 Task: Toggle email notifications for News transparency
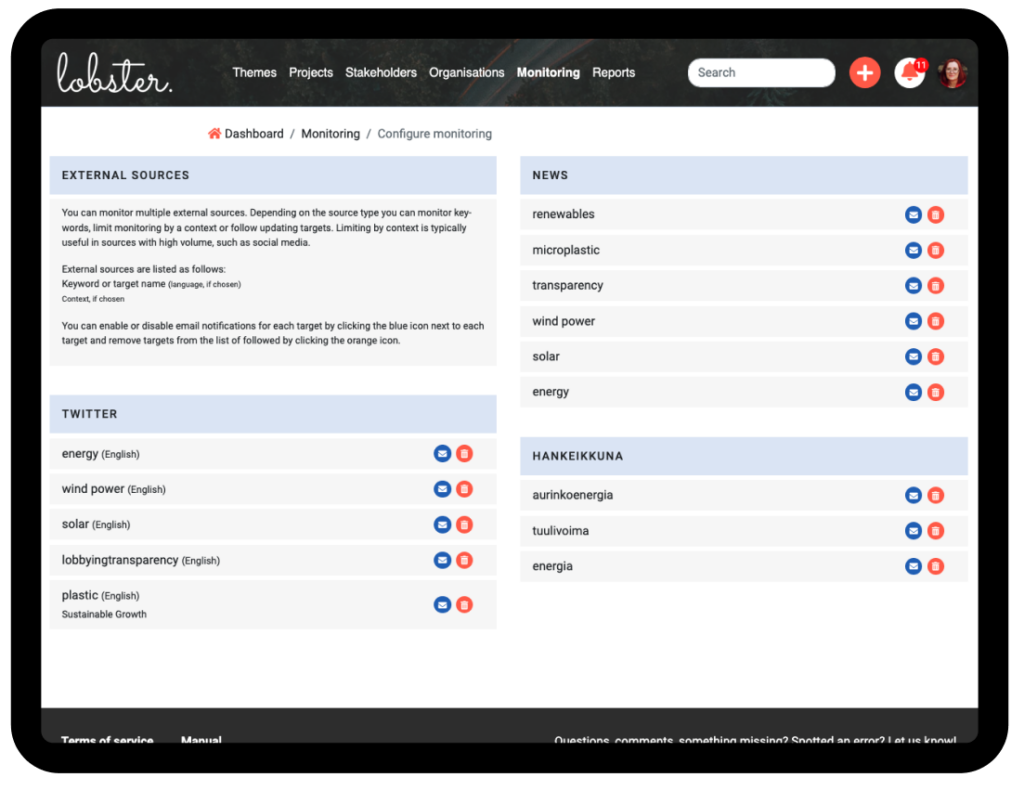(x=913, y=285)
